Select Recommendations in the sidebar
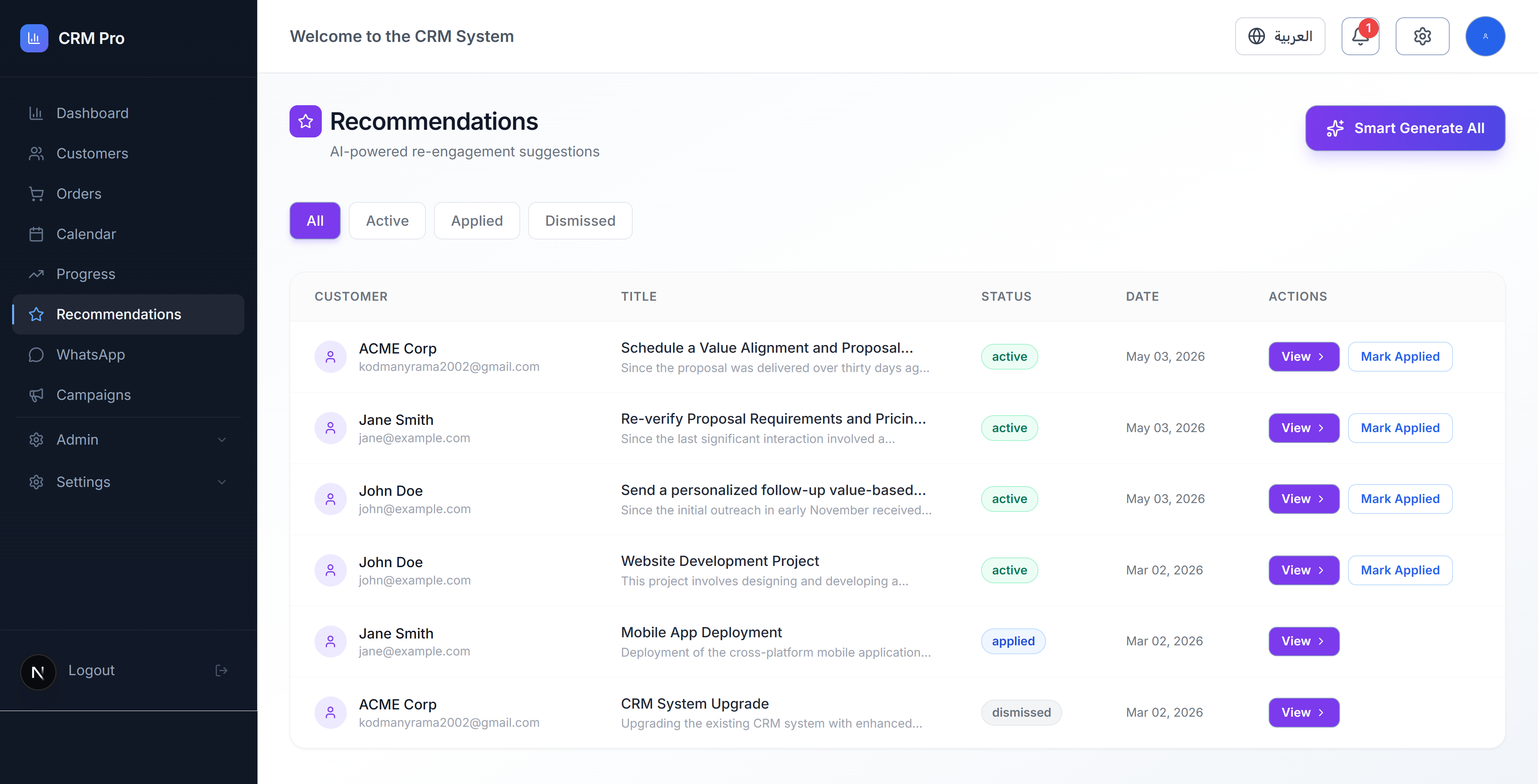This screenshot has height=784, width=1538. pyautogui.click(x=128, y=314)
